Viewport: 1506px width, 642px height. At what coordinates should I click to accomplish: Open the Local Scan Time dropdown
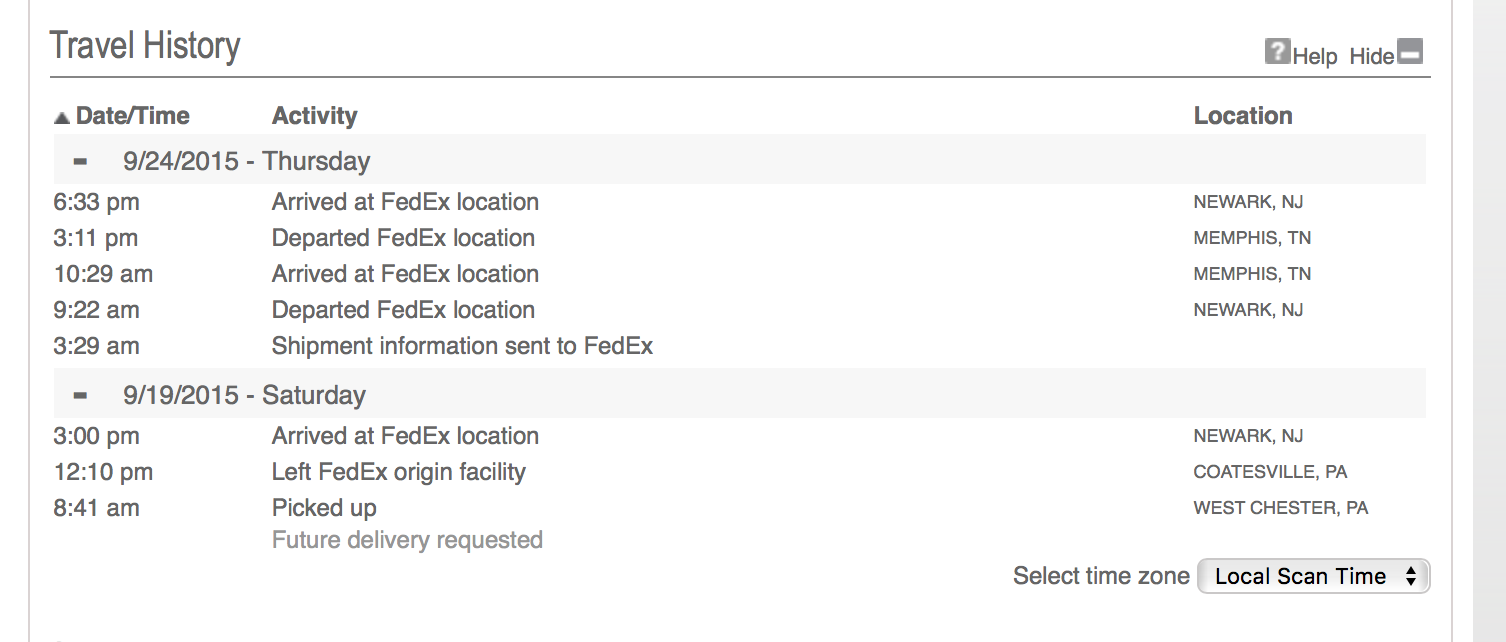[1313, 576]
